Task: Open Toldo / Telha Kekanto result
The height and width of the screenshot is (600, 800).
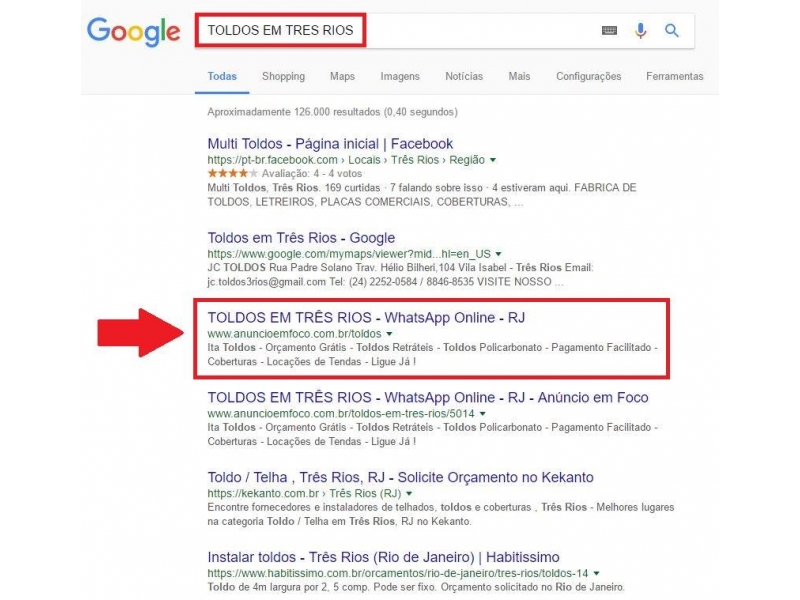Action: (x=401, y=477)
